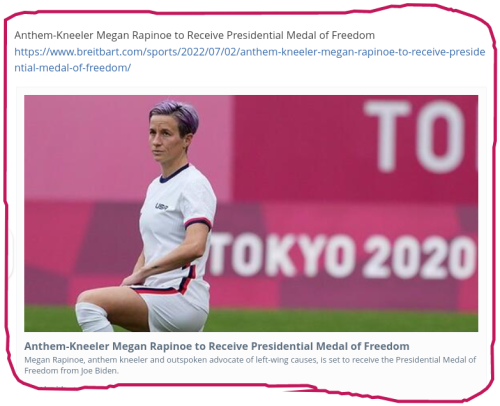Click the 'TOKYO 2020' banner in the photo
Screen dimensions: 500x406
click(343, 255)
